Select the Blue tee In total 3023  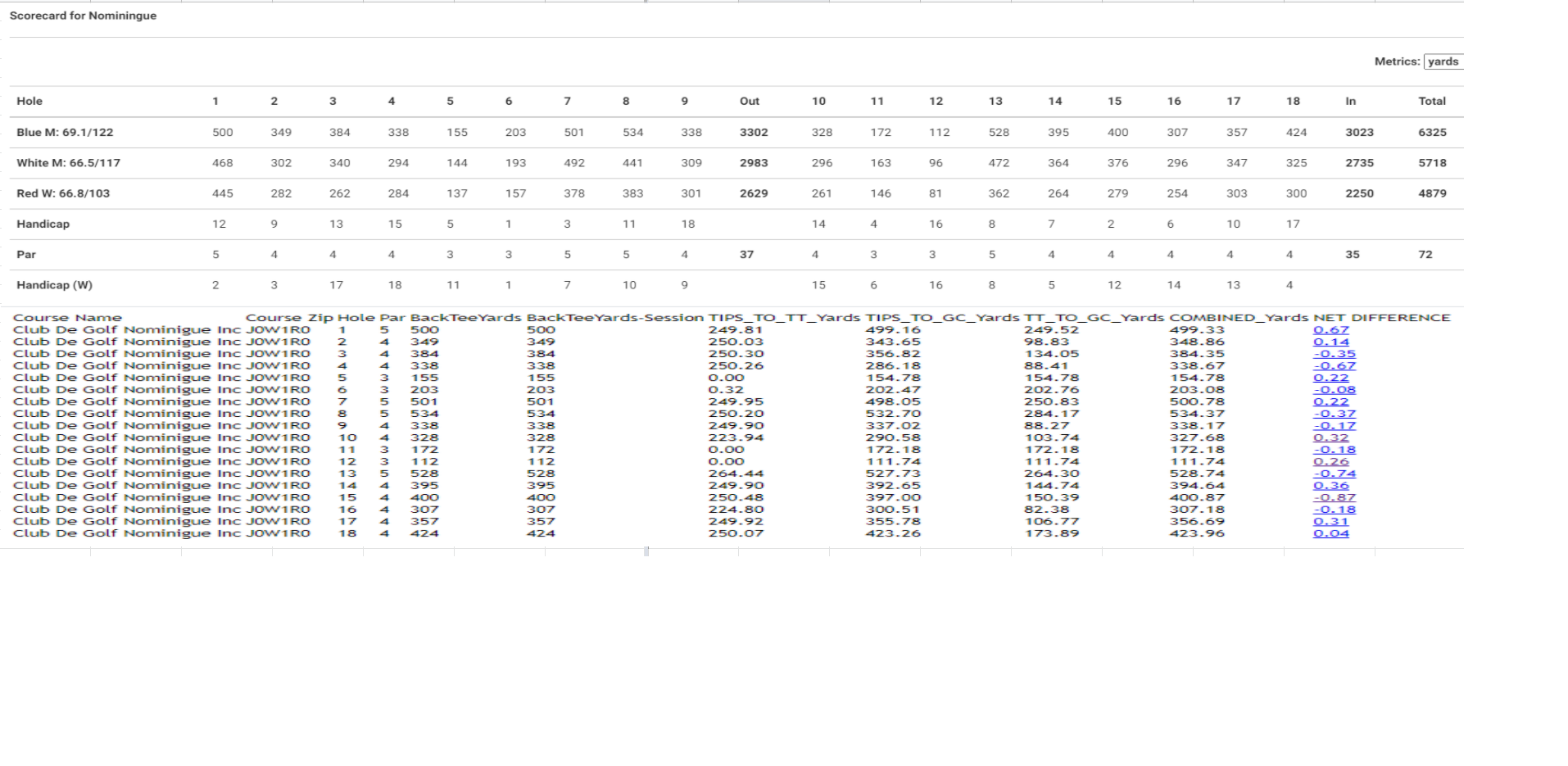coord(1359,132)
